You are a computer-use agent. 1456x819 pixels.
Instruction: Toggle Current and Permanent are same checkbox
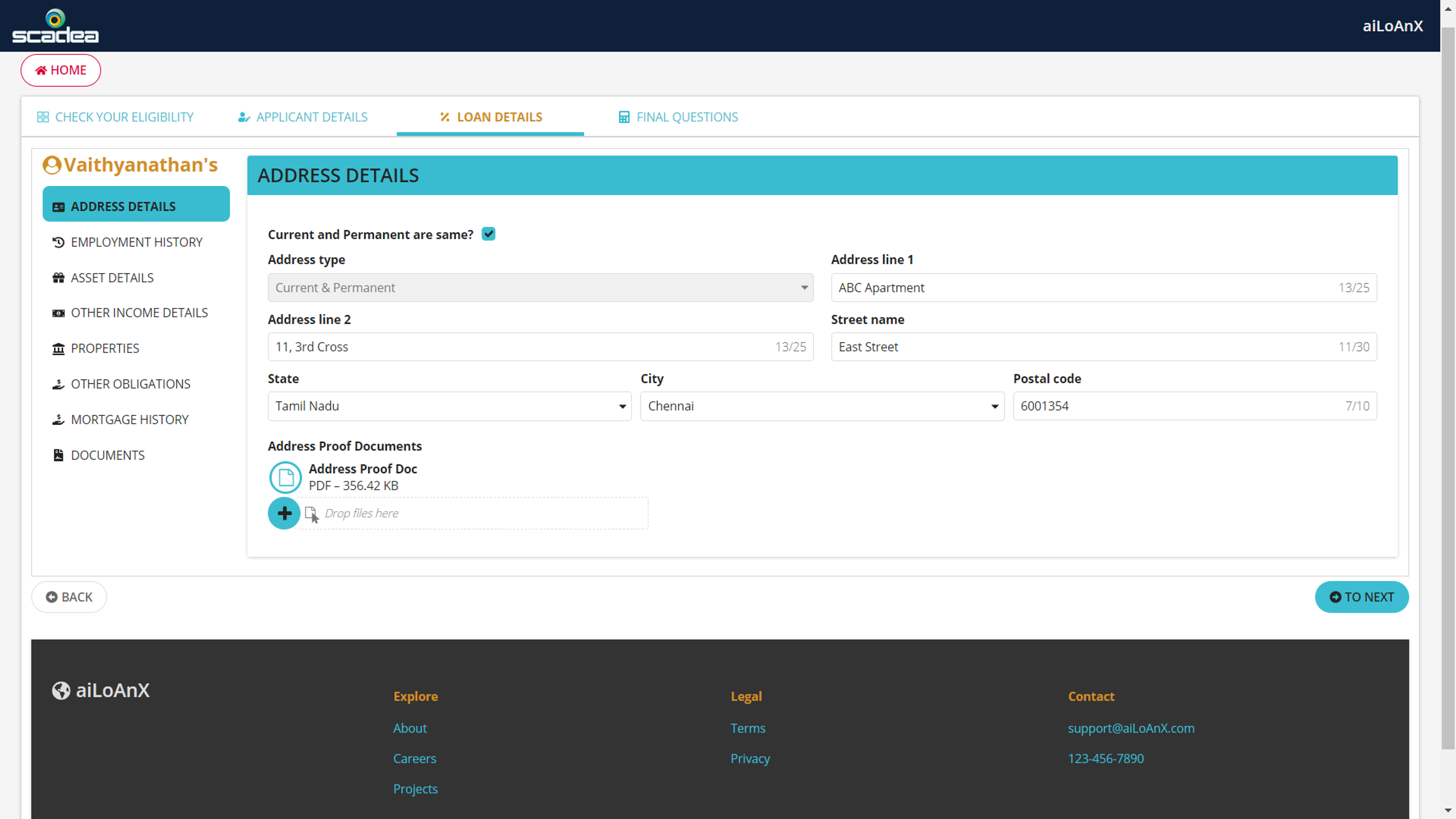[488, 234]
